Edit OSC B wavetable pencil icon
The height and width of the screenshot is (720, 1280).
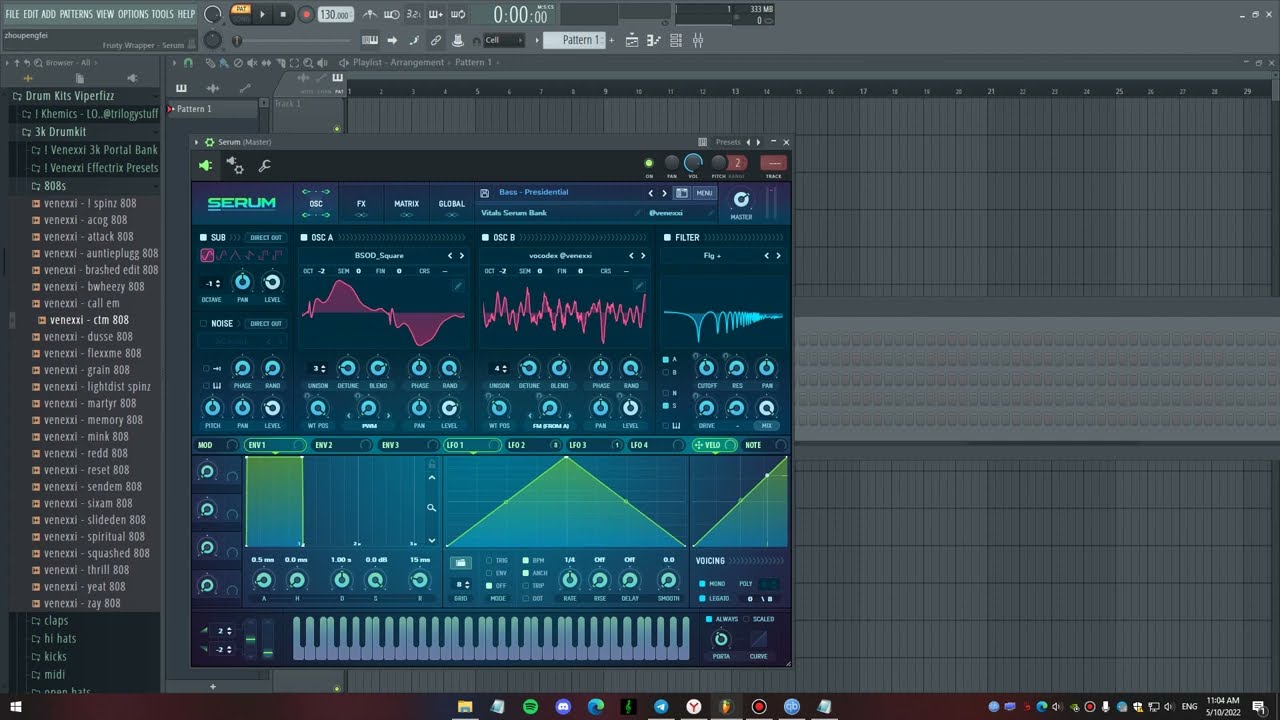(x=639, y=286)
